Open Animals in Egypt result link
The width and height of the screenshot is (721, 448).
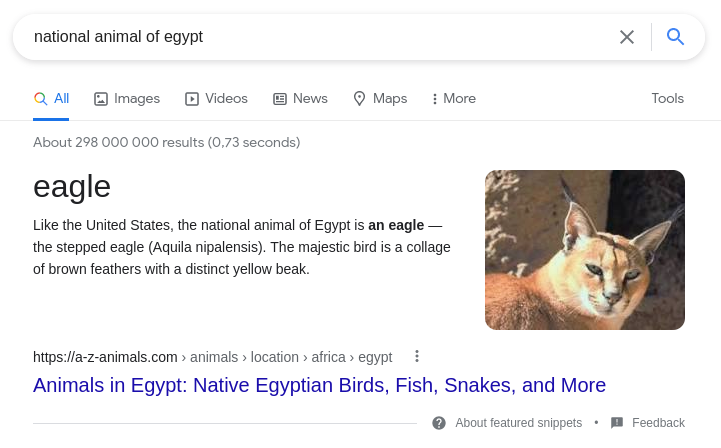(319, 385)
